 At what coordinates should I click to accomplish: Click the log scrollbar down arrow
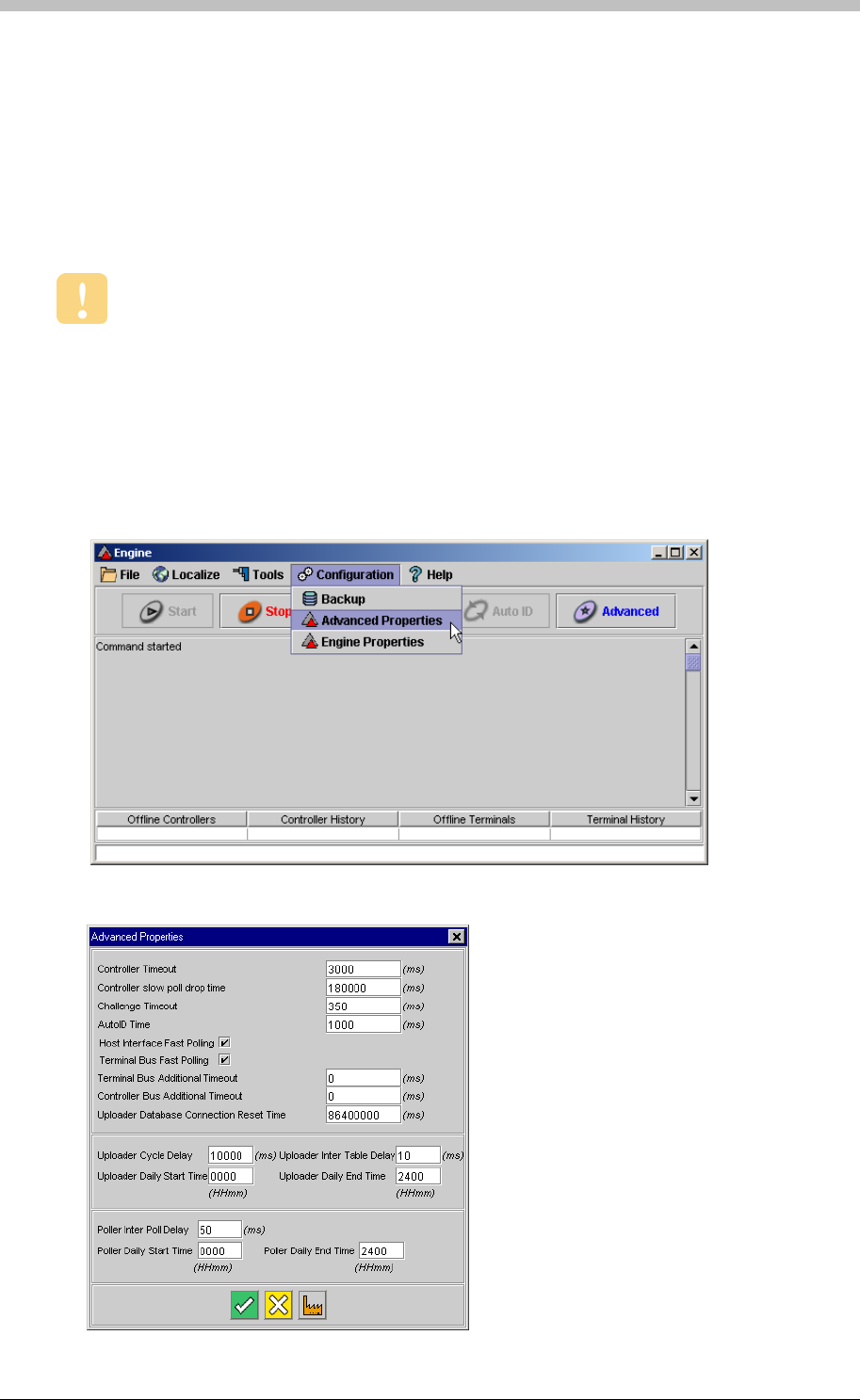(693, 798)
